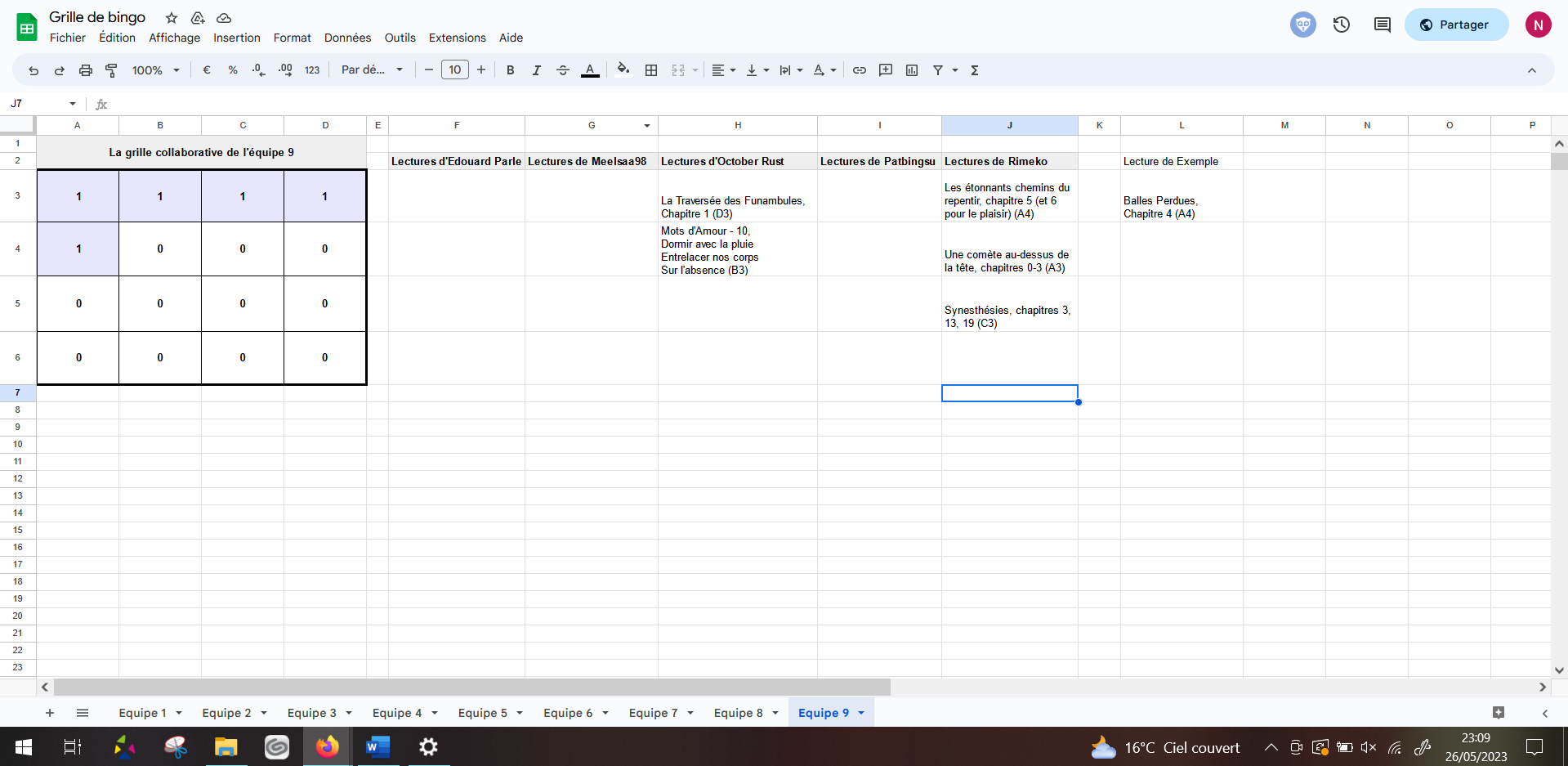Insert a link via link icon
This screenshot has height=766, width=1568.
(x=860, y=70)
